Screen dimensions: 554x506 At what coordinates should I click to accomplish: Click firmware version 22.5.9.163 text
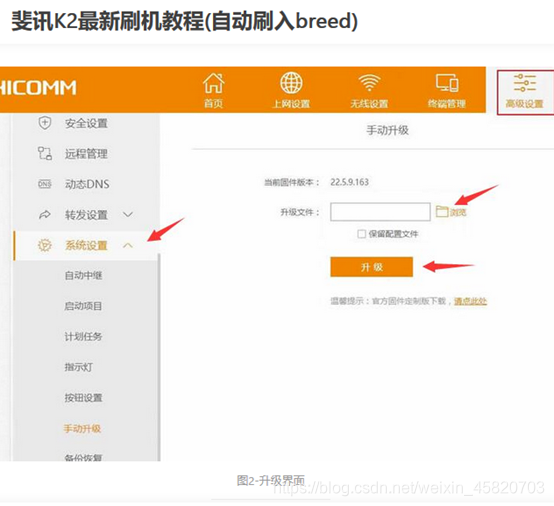[349, 182]
